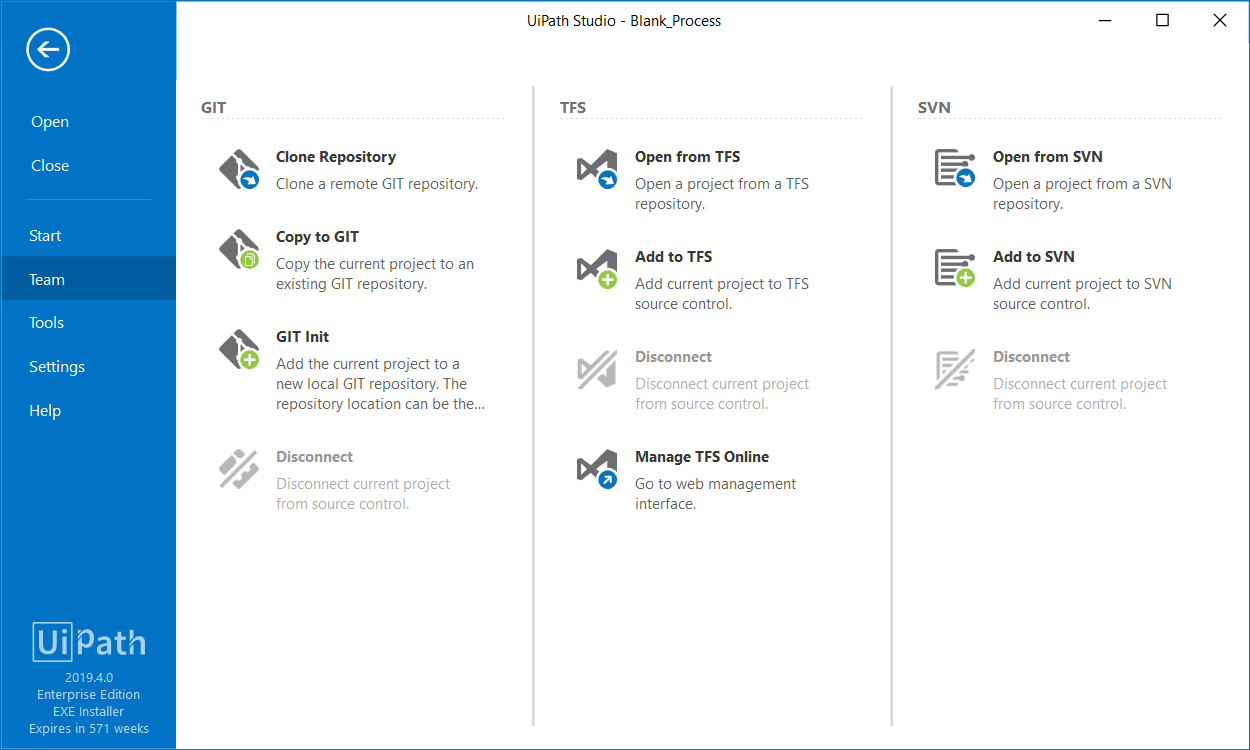
Task: Click the GIT section header
Action: [x=214, y=107]
